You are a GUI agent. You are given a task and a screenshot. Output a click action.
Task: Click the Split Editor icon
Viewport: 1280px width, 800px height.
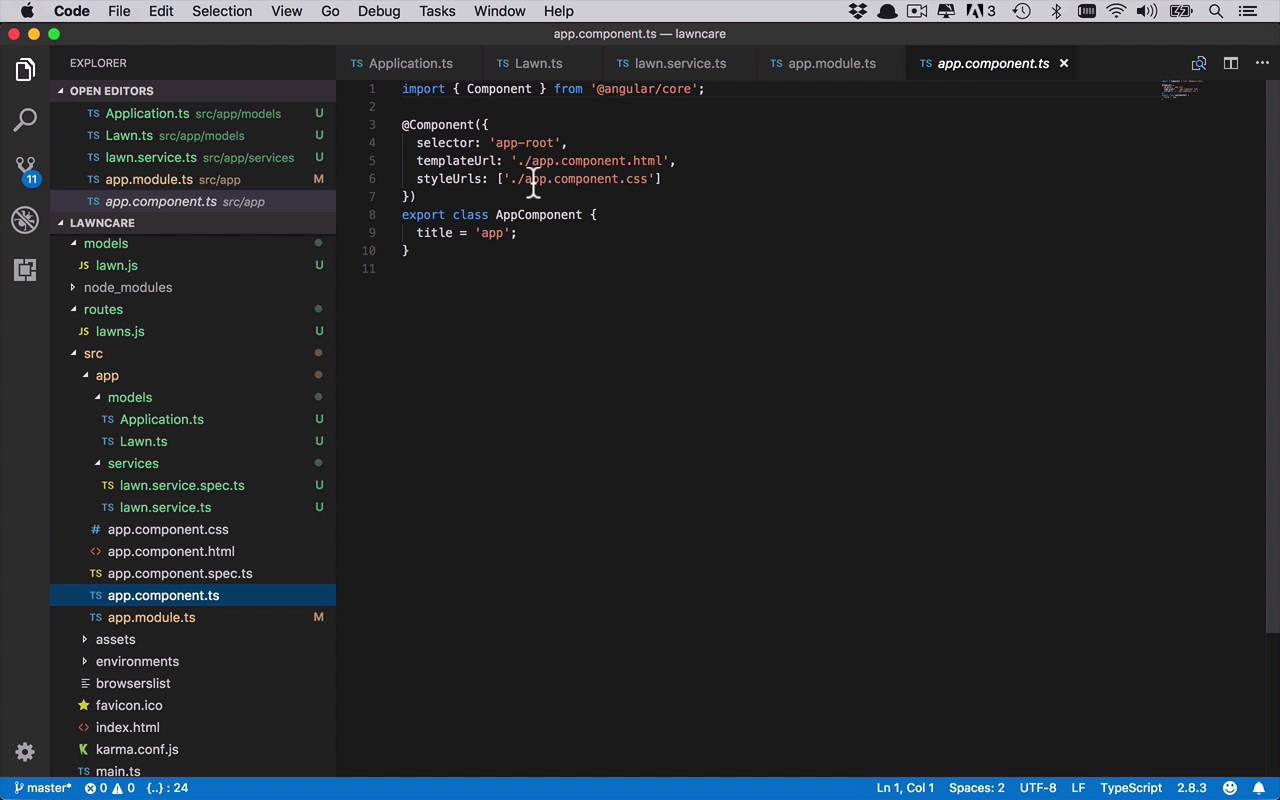[x=1231, y=63]
